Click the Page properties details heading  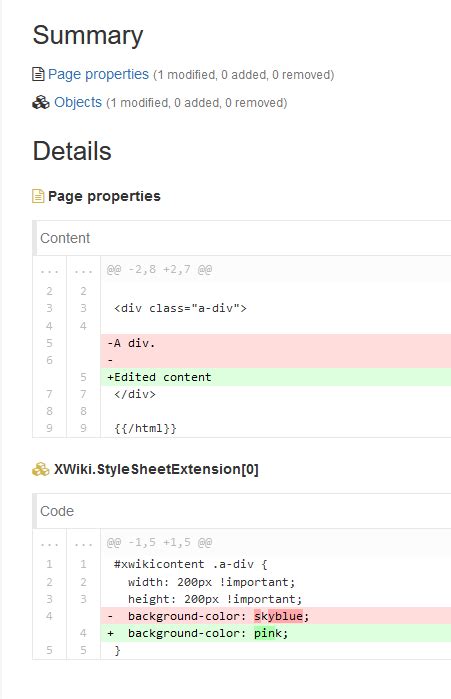pos(104,196)
